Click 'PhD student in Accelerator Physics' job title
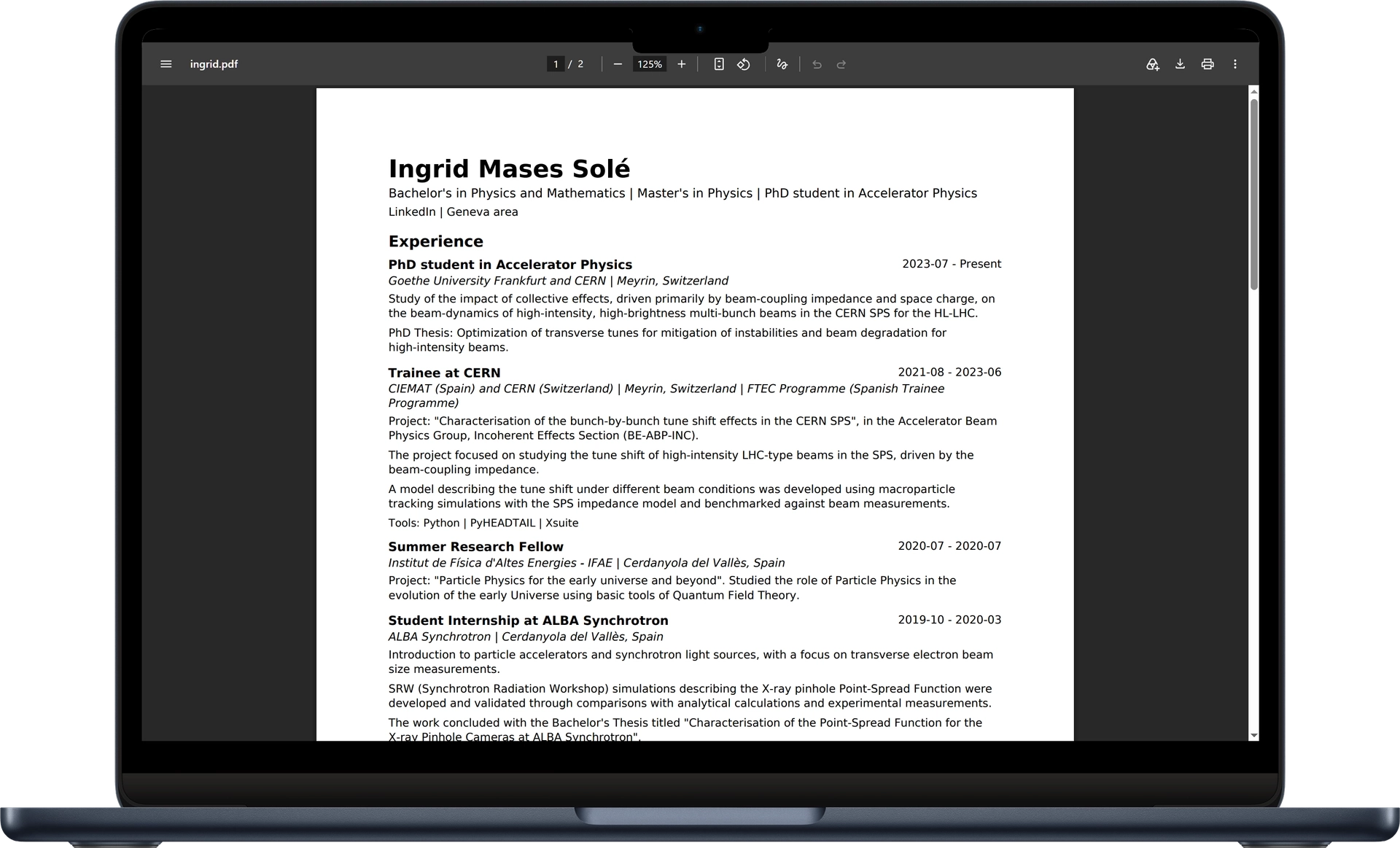Screen dimensions: 1400x848 (510, 265)
